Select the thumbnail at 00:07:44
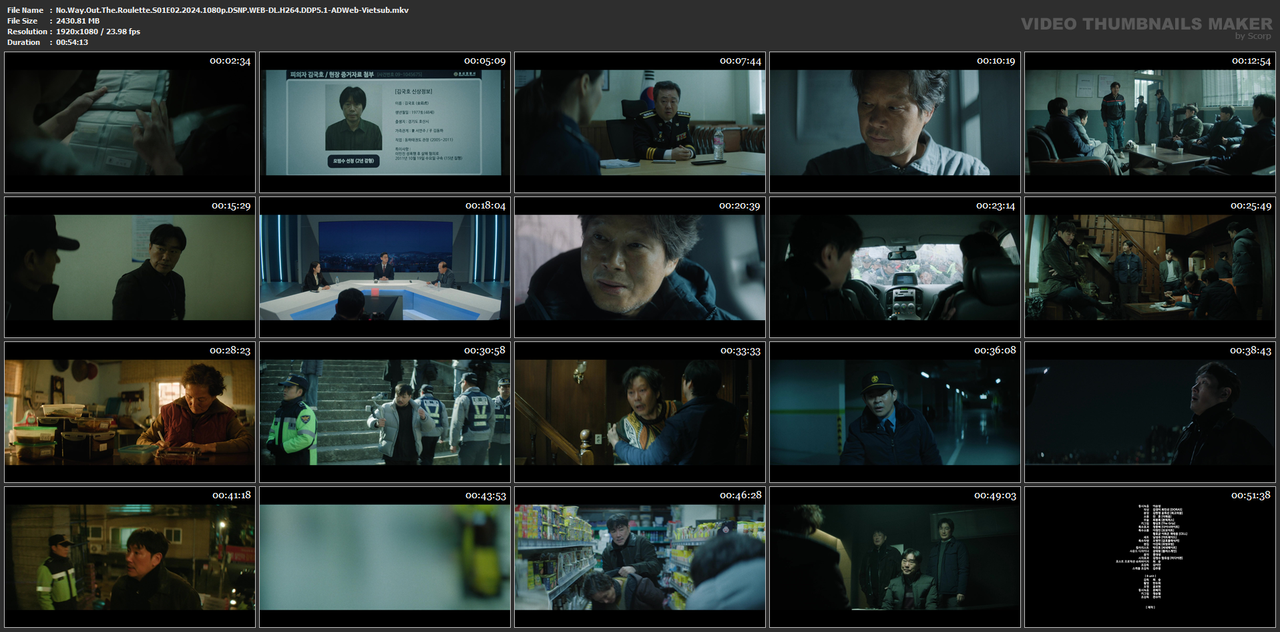1280x632 pixels. coord(640,122)
